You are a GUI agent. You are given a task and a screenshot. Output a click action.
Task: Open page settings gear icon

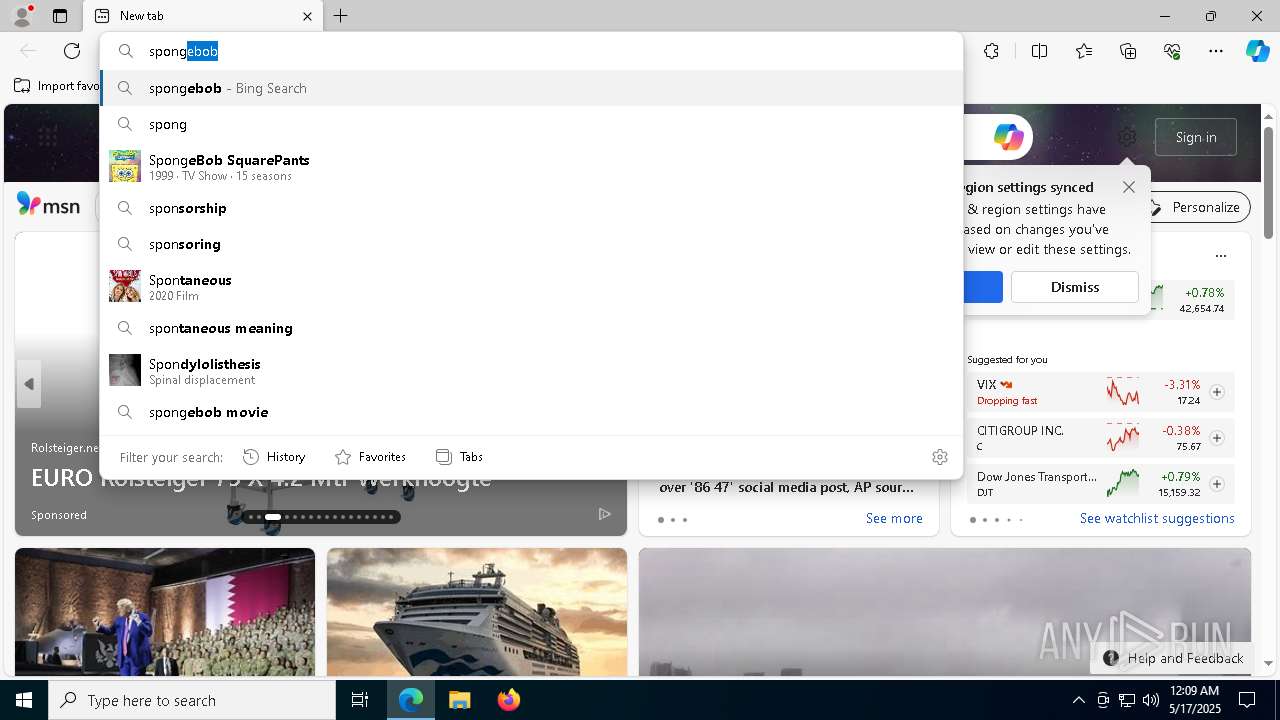tap(1127, 137)
